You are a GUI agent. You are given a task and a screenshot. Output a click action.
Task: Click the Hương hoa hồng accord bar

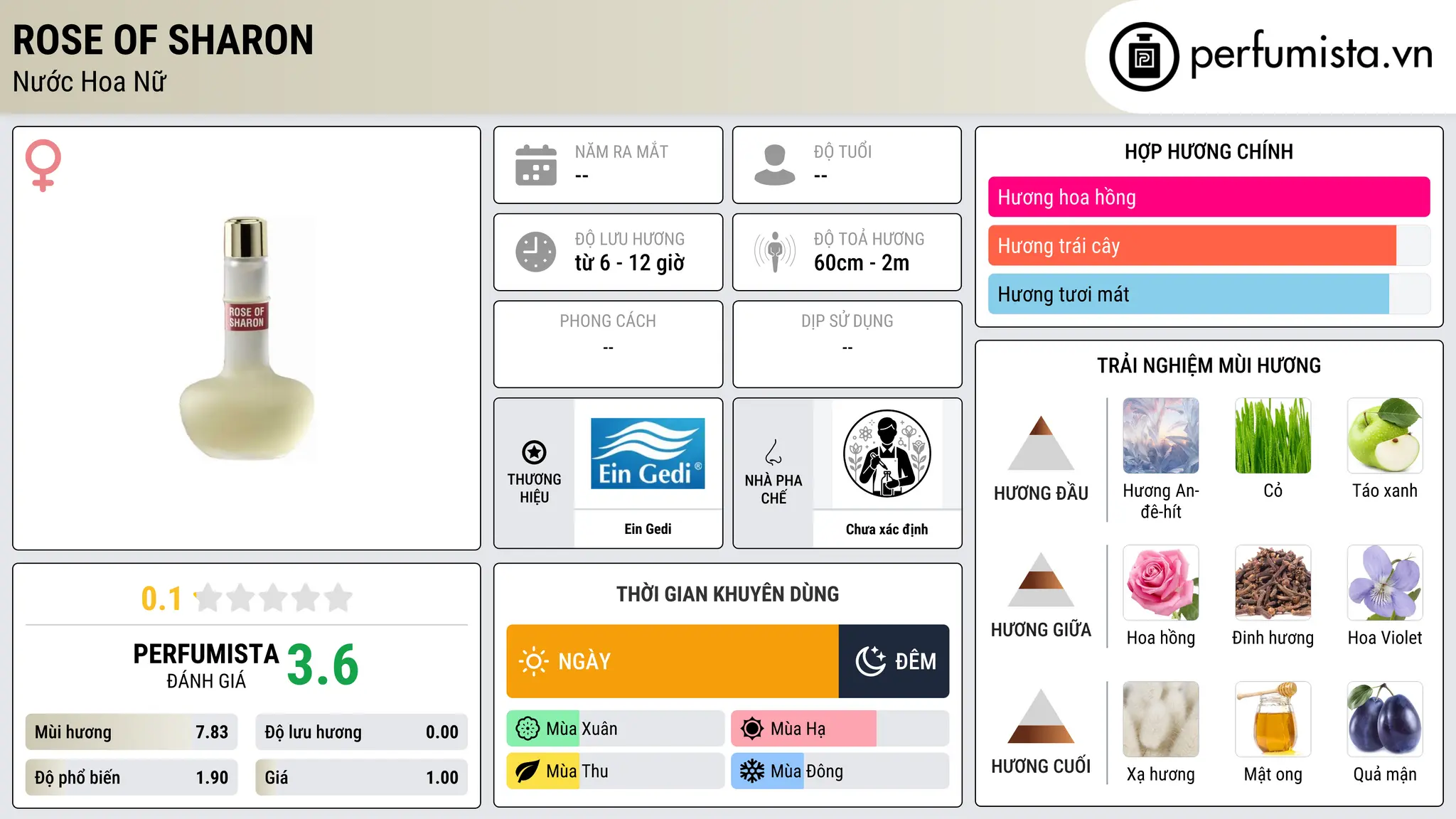[1209, 197]
